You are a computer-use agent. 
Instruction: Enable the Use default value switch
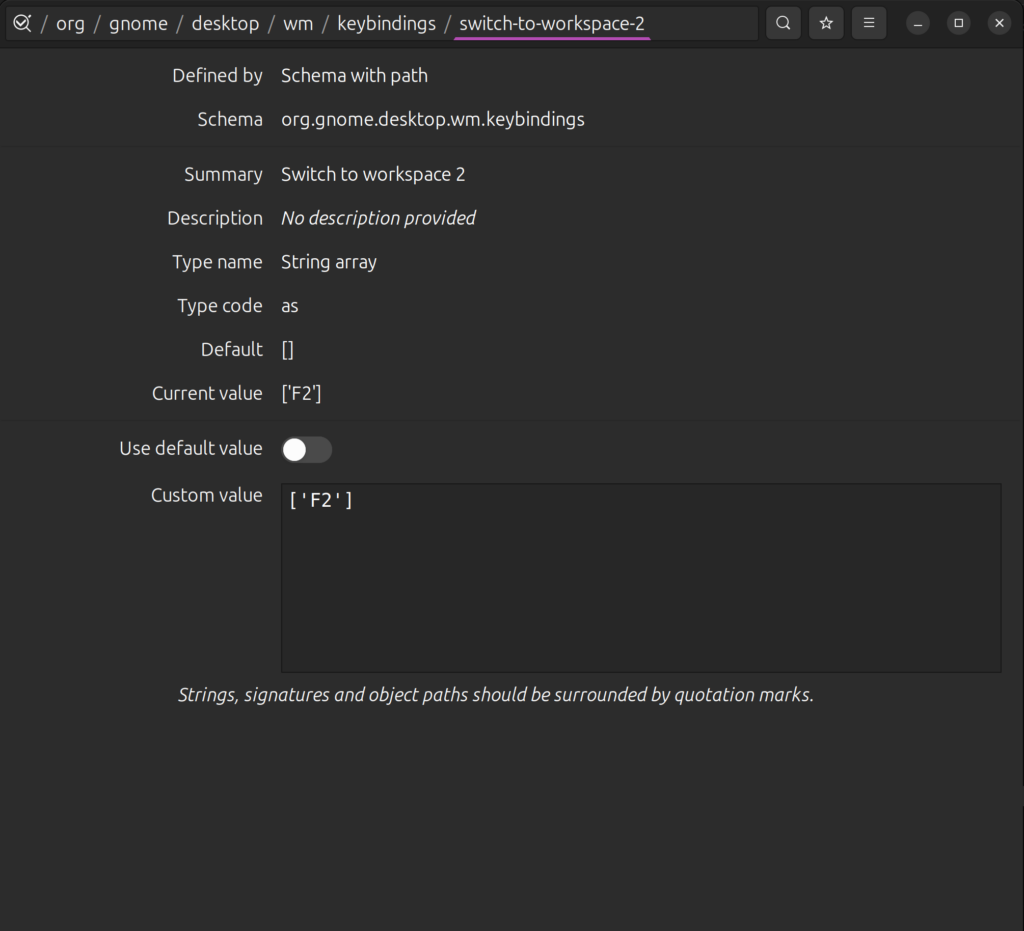[x=306, y=450]
